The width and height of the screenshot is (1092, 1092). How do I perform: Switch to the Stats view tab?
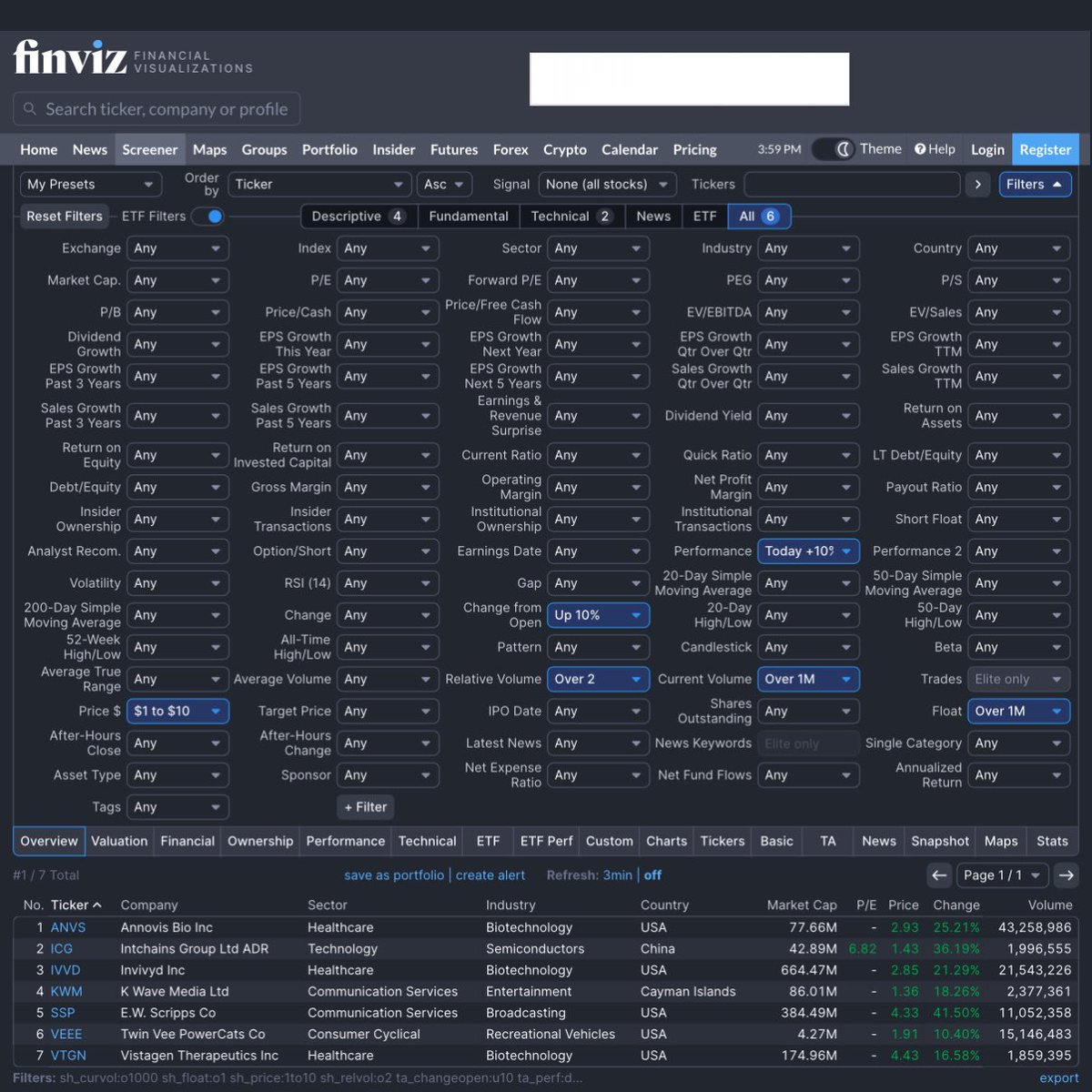pyautogui.click(x=1052, y=841)
